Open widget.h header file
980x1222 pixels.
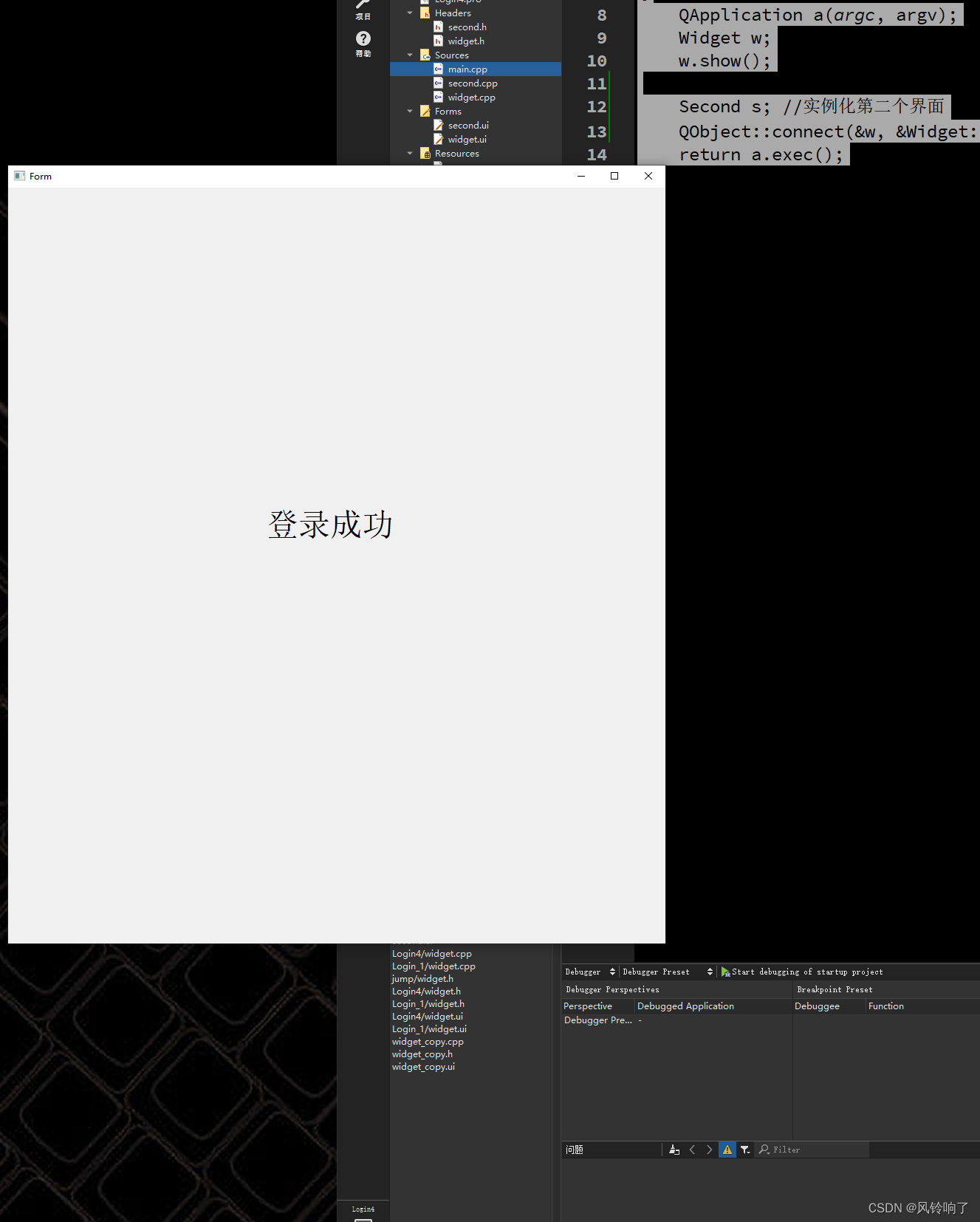pyautogui.click(x=466, y=41)
